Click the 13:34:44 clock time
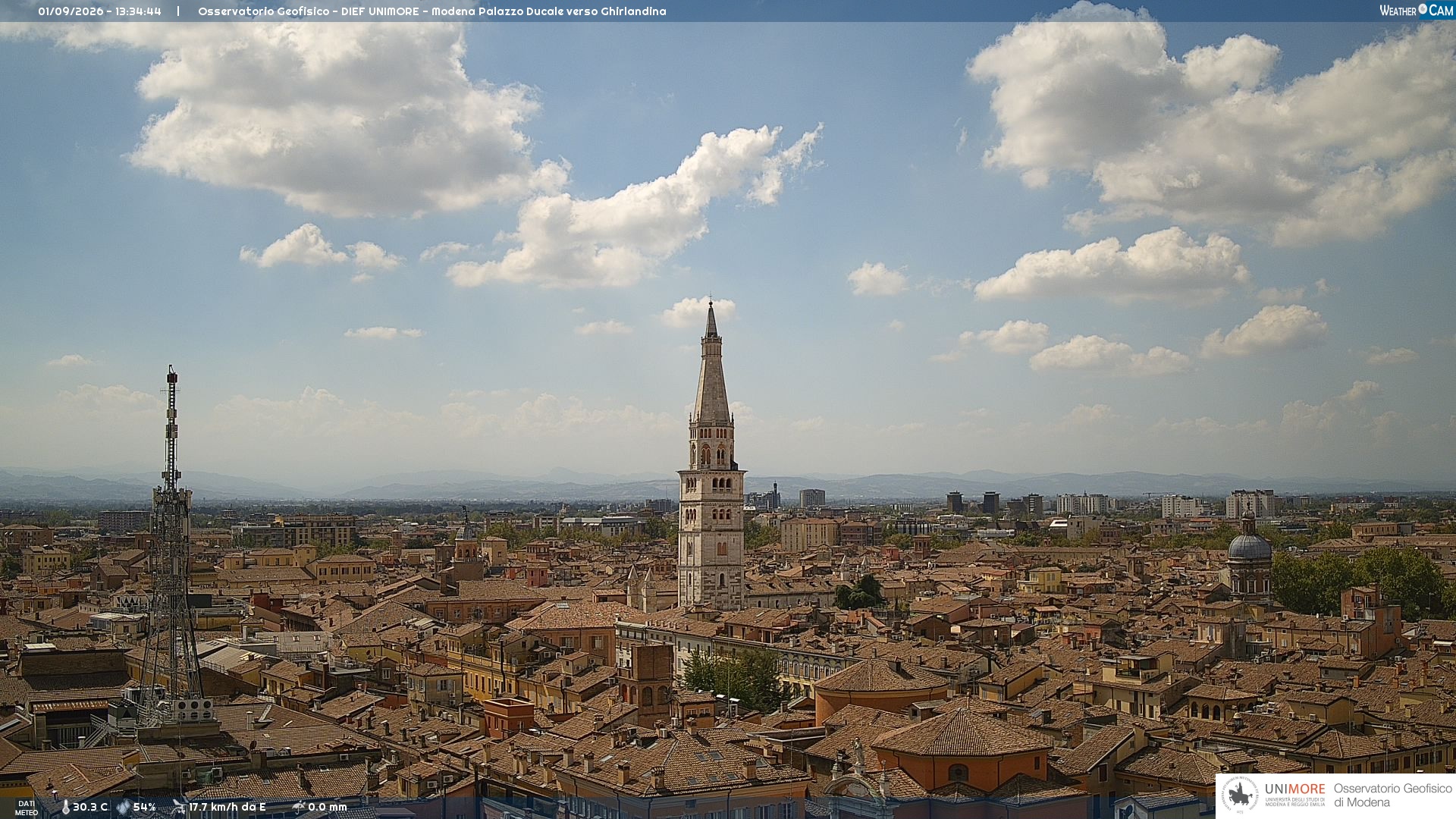 pyautogui.click(x=138, y=11)
